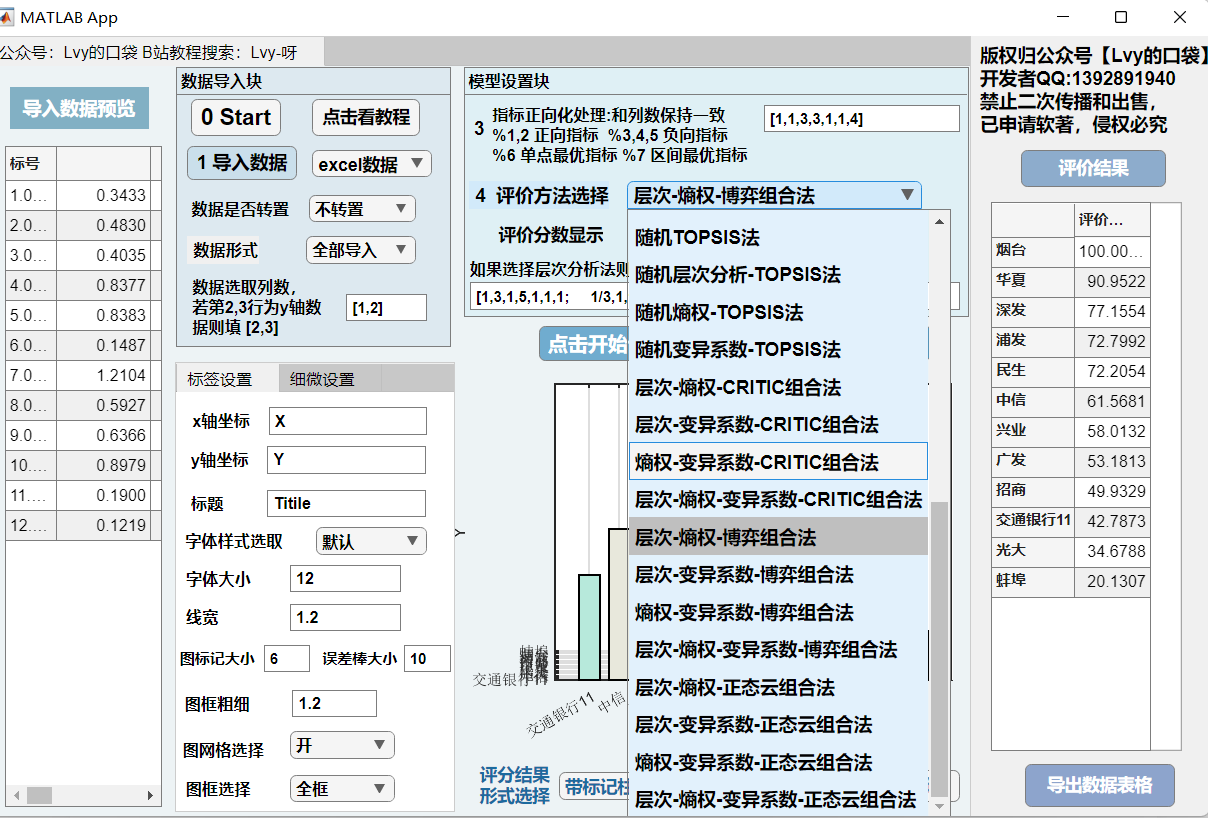This screenshot has height=818, width=1208.
Task: Click the 0 Start button
Action: [x=236, y=117]
